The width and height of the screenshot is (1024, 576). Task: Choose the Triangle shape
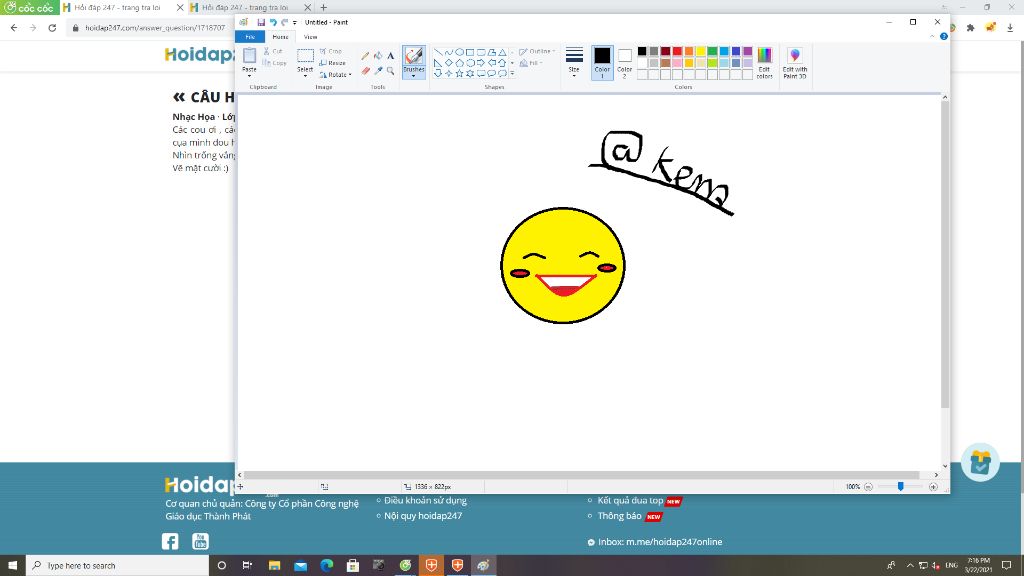click(x=502, y=52)
